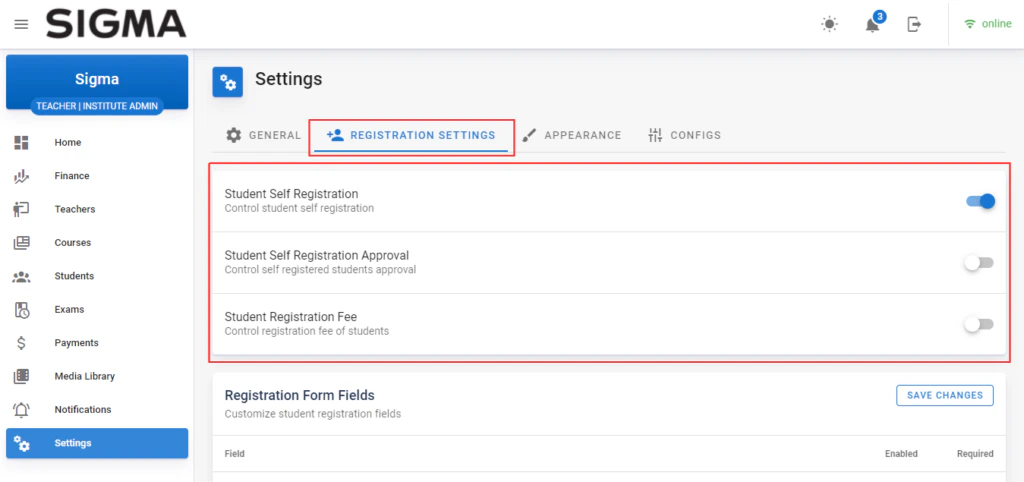Open the Configs tab
This screenshot has height=482, width=1024.
pos(684,135)
